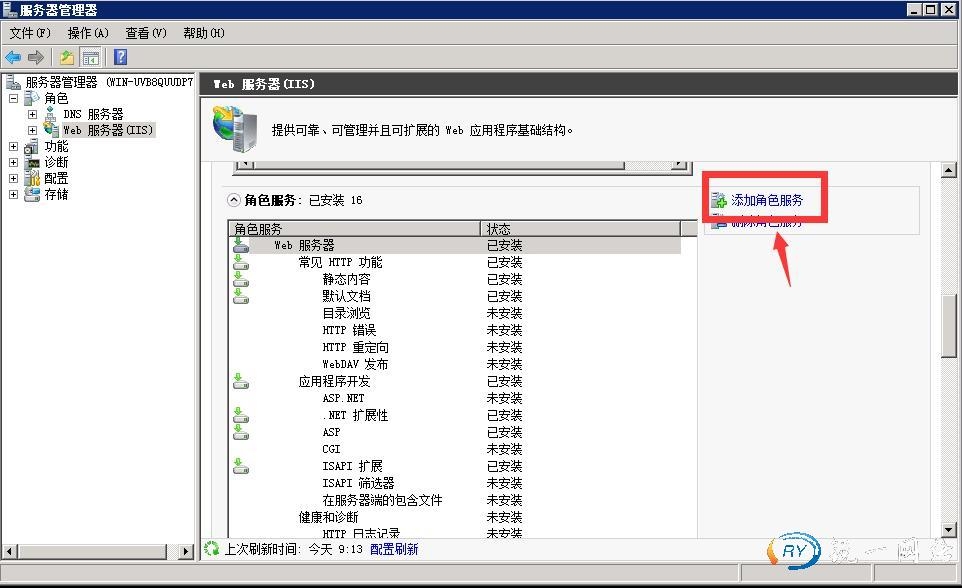
Task: Click the DNS 服务器 tree icon
Action: (50, 114)
